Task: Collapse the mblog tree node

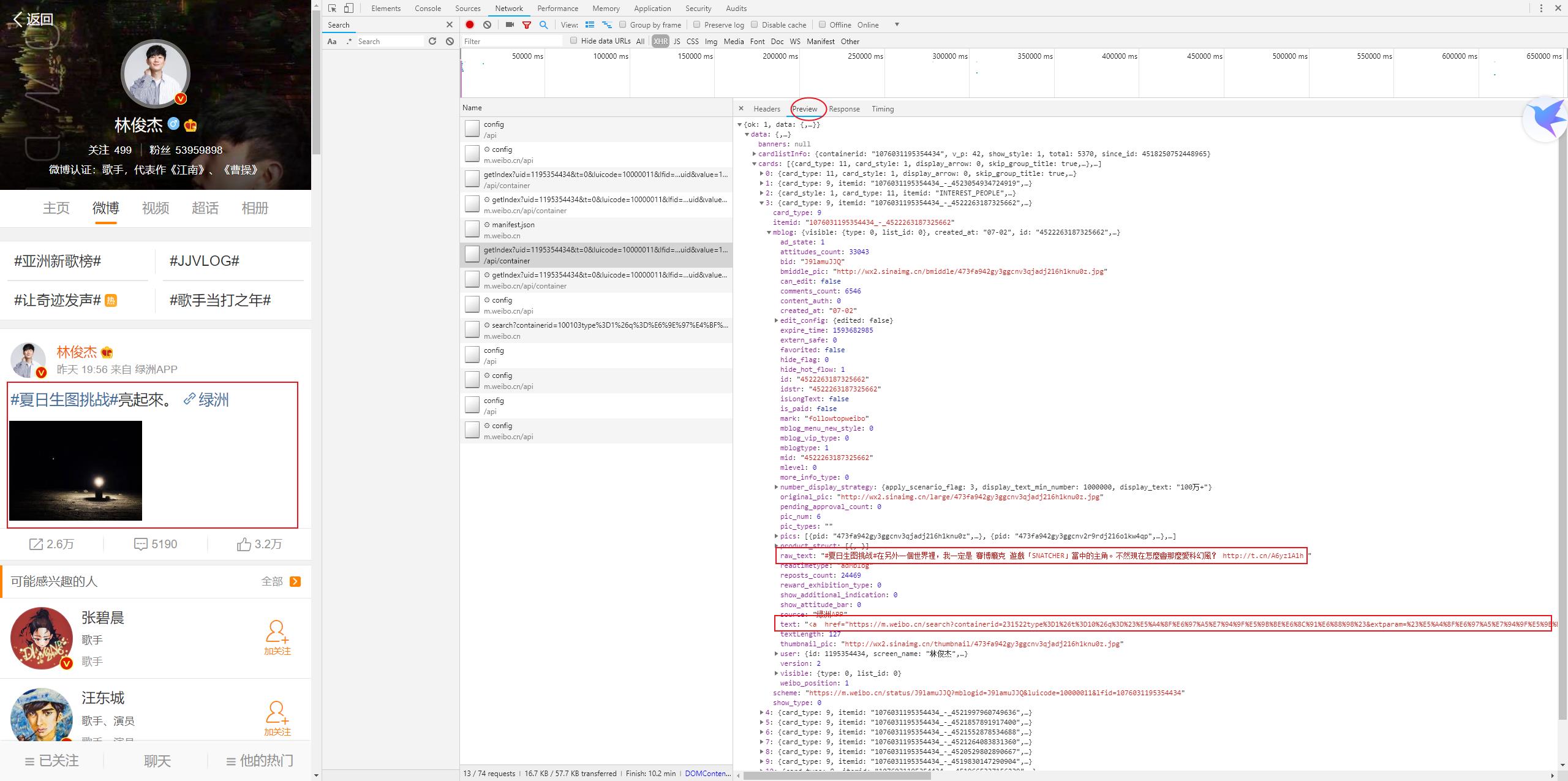Action: (x=769, y=232)
